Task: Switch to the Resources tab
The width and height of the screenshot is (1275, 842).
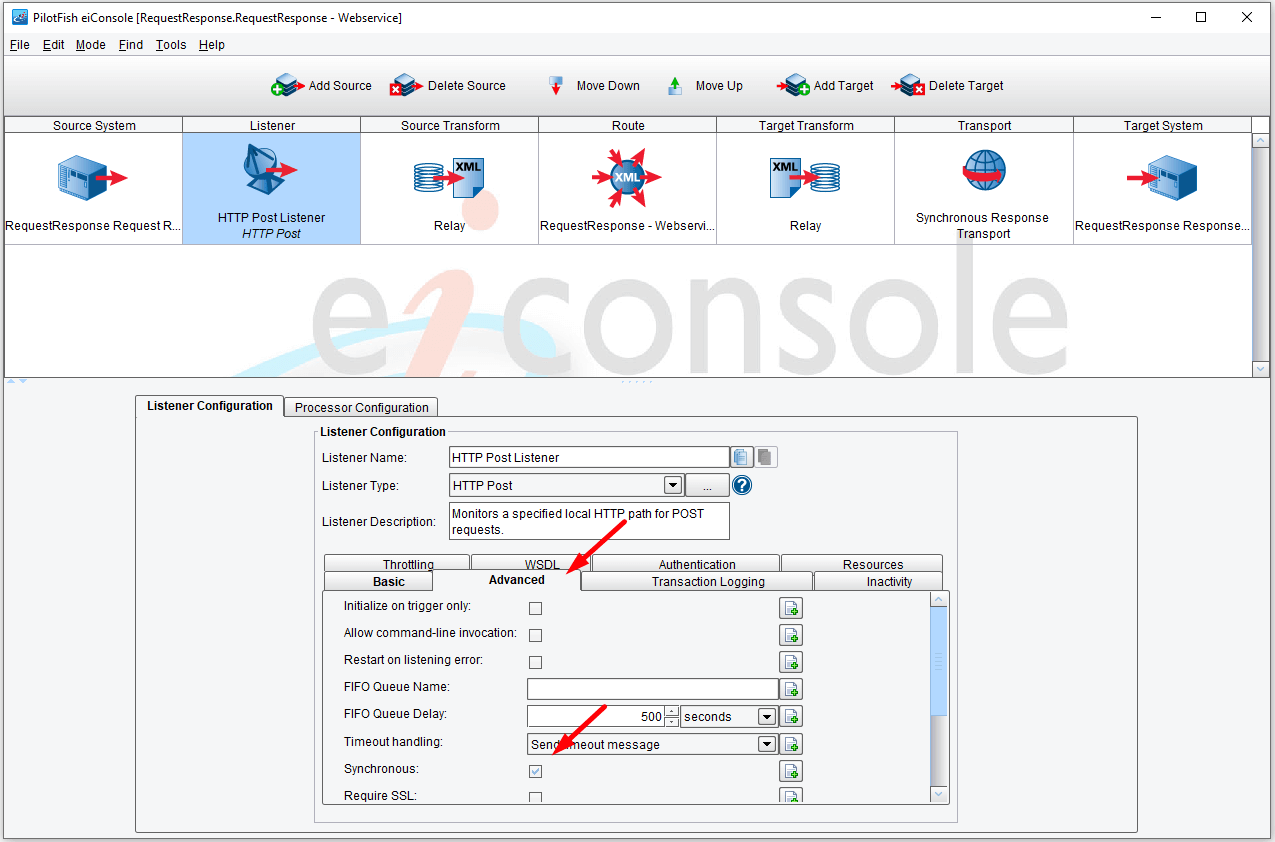Action: 862,564
